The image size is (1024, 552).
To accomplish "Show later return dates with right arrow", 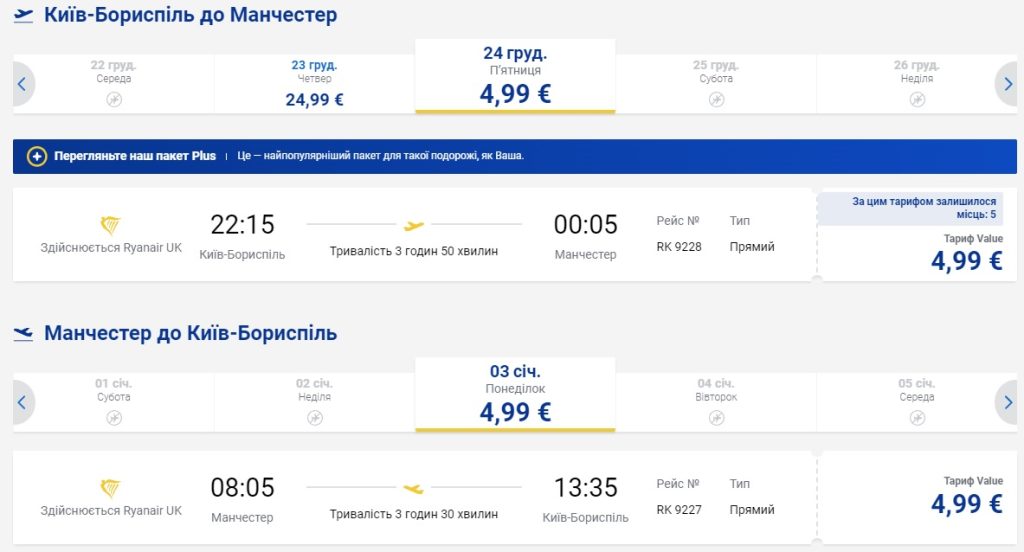I will tap(1007, 403).
